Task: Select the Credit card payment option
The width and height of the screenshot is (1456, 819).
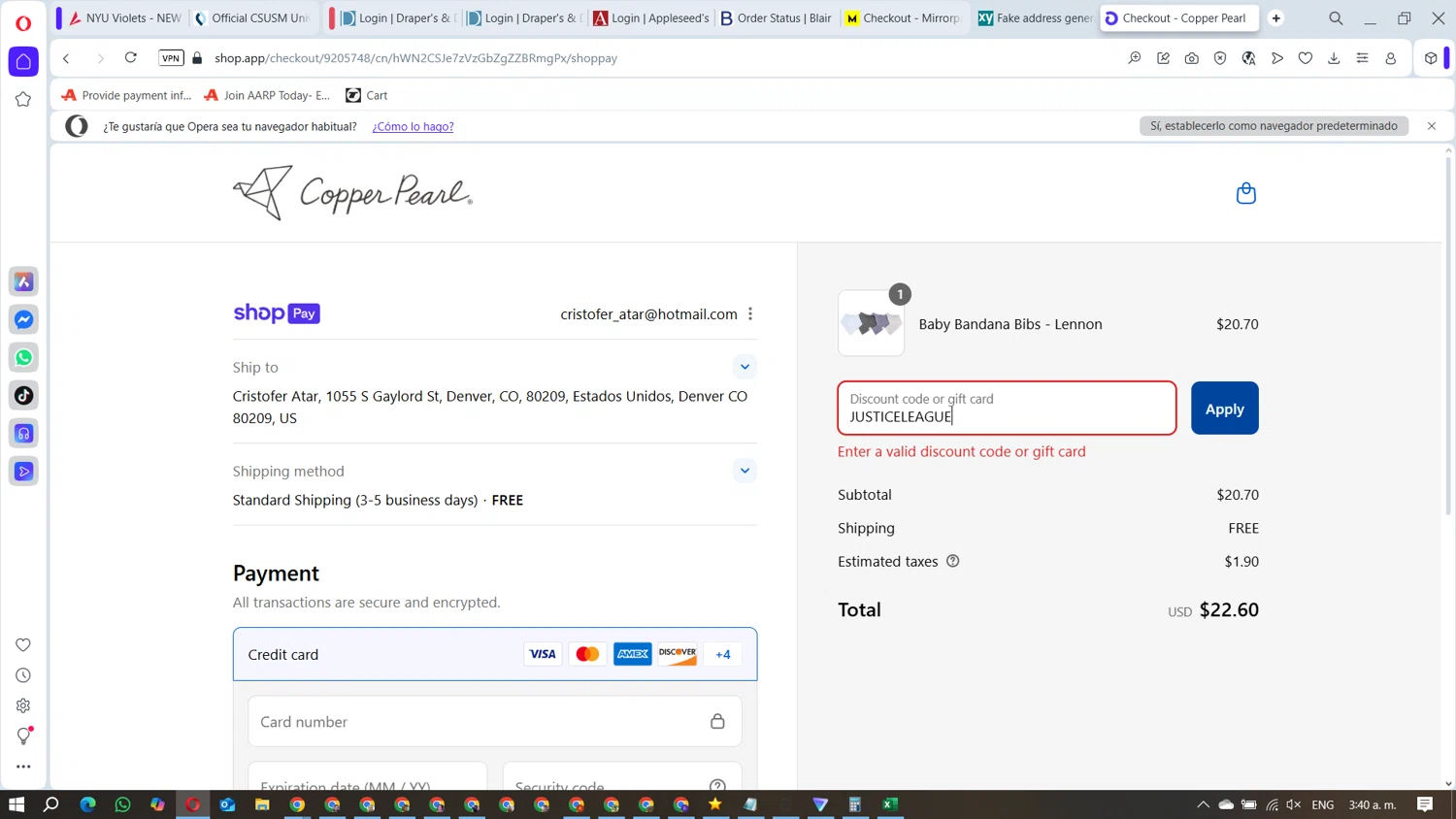Action: pos(495,654)
